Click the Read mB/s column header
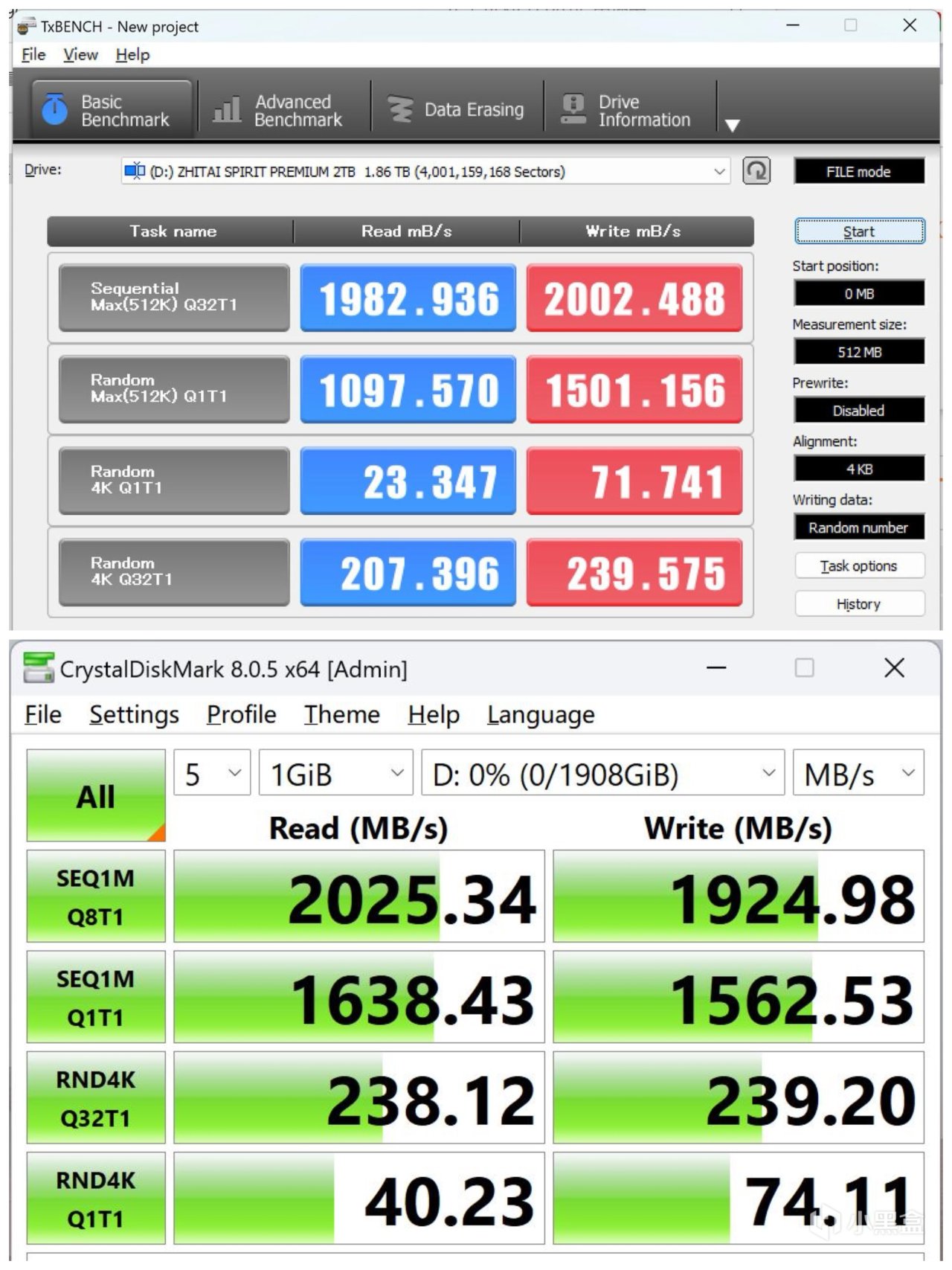Screen dimensions: 952x1270 407,231
